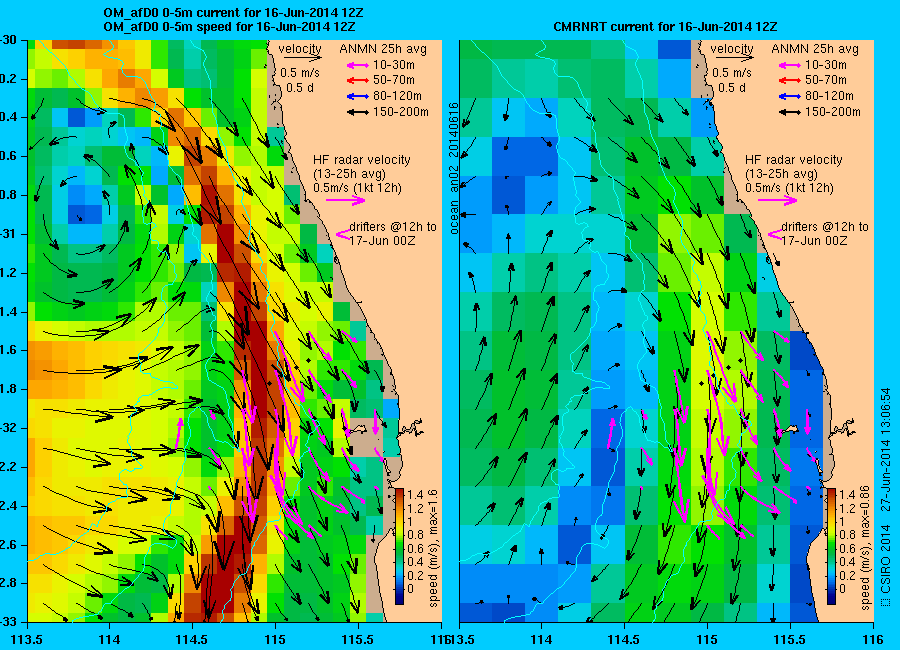Image resolution: width=900 pixels, height=650 pixels.
Task: Click x-axis label '116' under CMRNRT panel
Action: pos(873,640)
